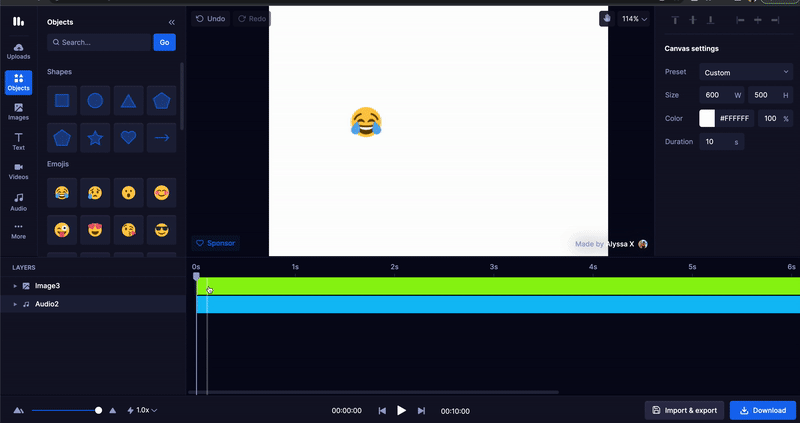Select the blue Audio2 timeline clip

(498, 305)
